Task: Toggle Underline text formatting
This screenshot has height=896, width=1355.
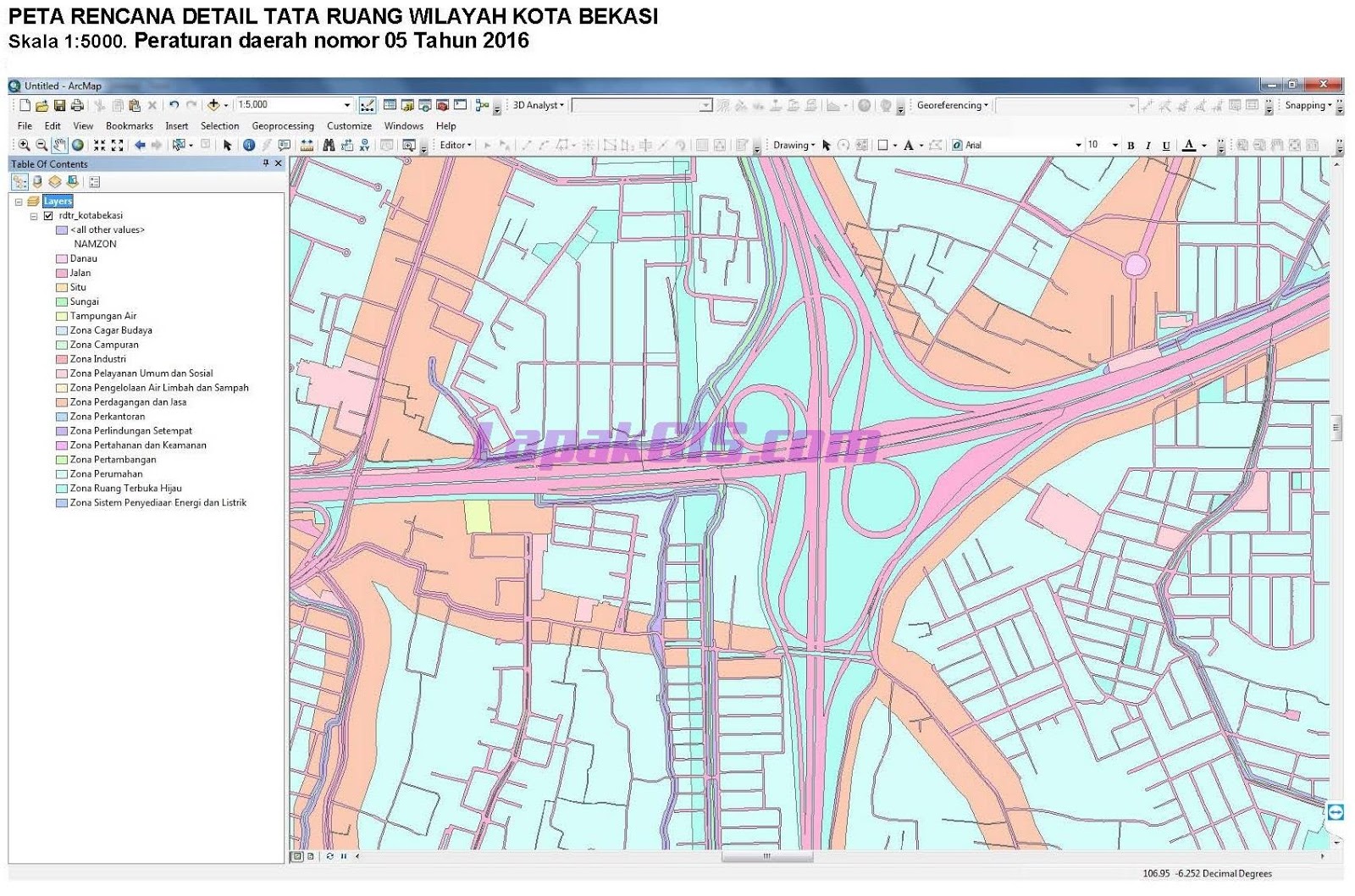Action: 1165,145
